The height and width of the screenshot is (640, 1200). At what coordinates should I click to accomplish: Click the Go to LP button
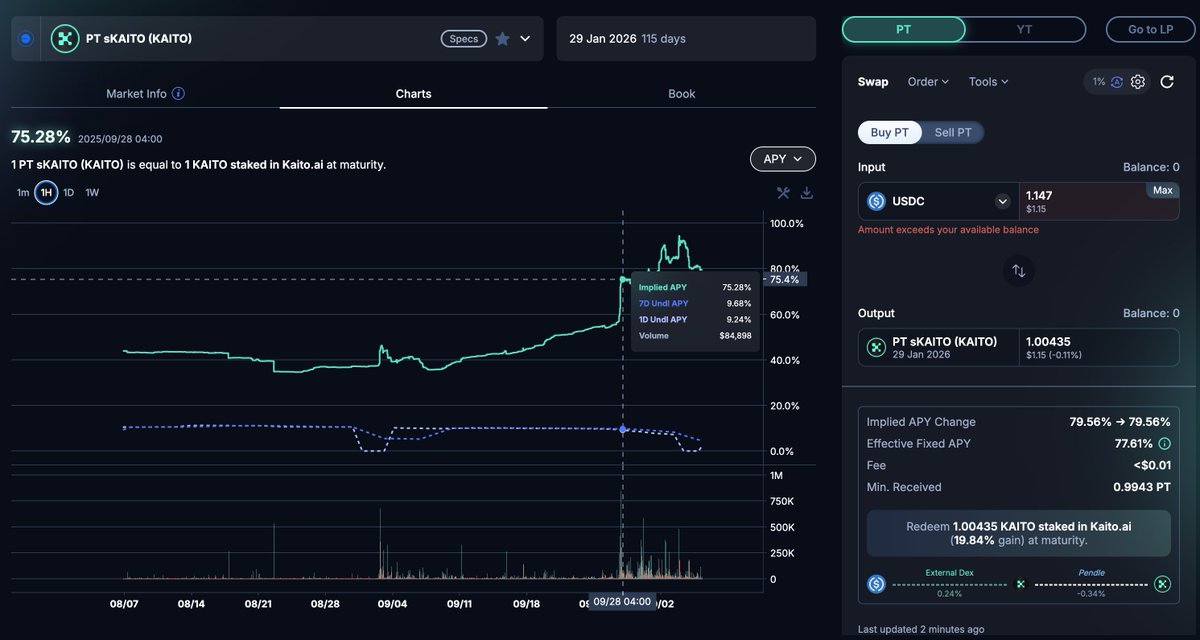point(1150,30)
